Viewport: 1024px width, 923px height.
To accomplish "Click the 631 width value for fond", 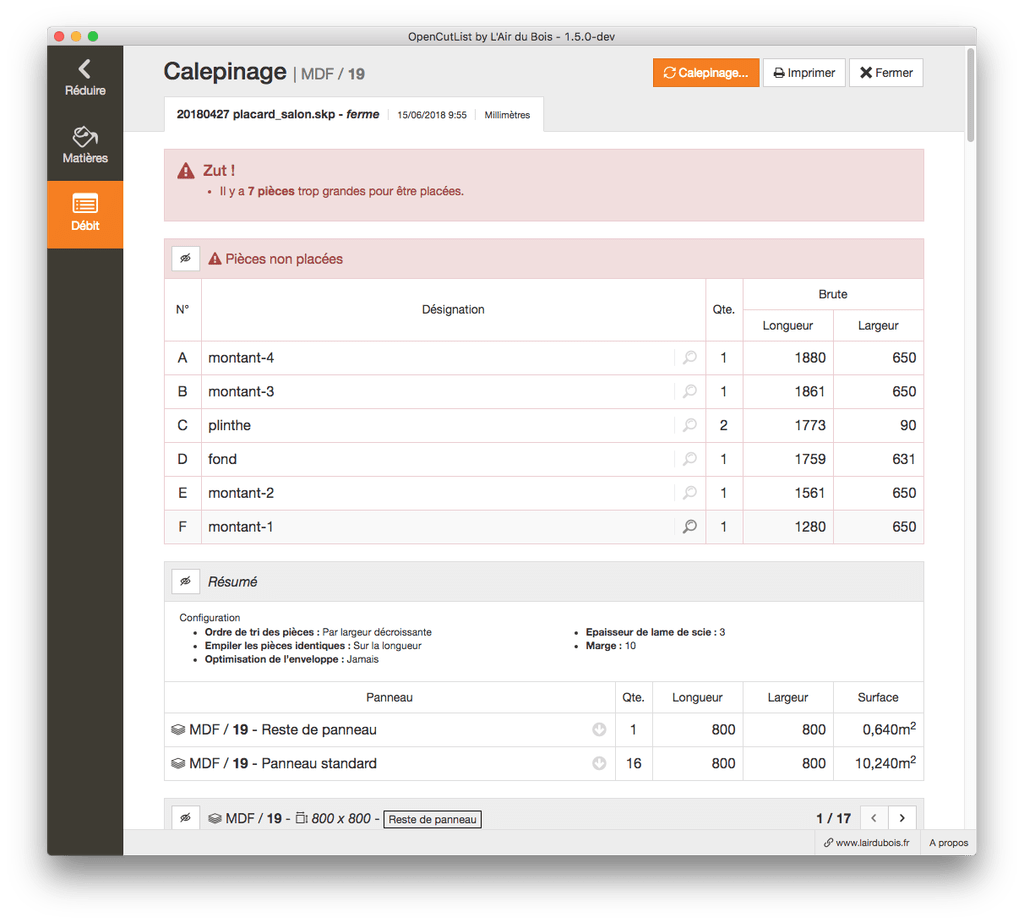I will (x=904, y=459).
